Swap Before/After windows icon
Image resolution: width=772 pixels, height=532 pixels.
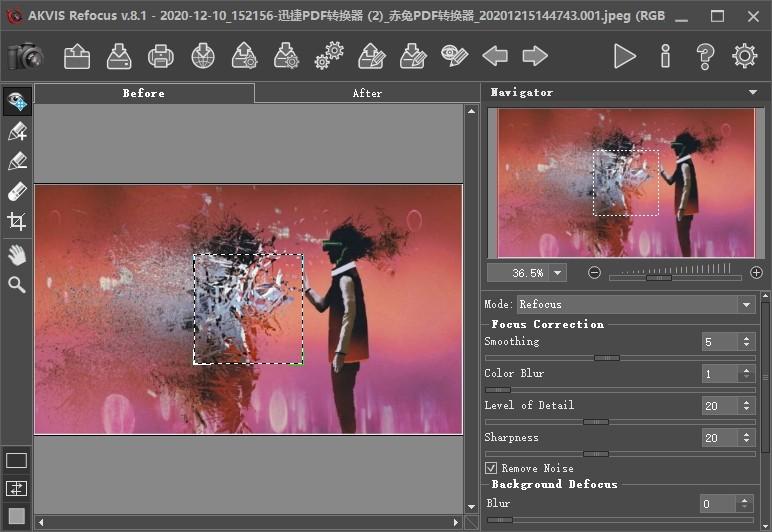pyautogui.click(x=16, y=489)
